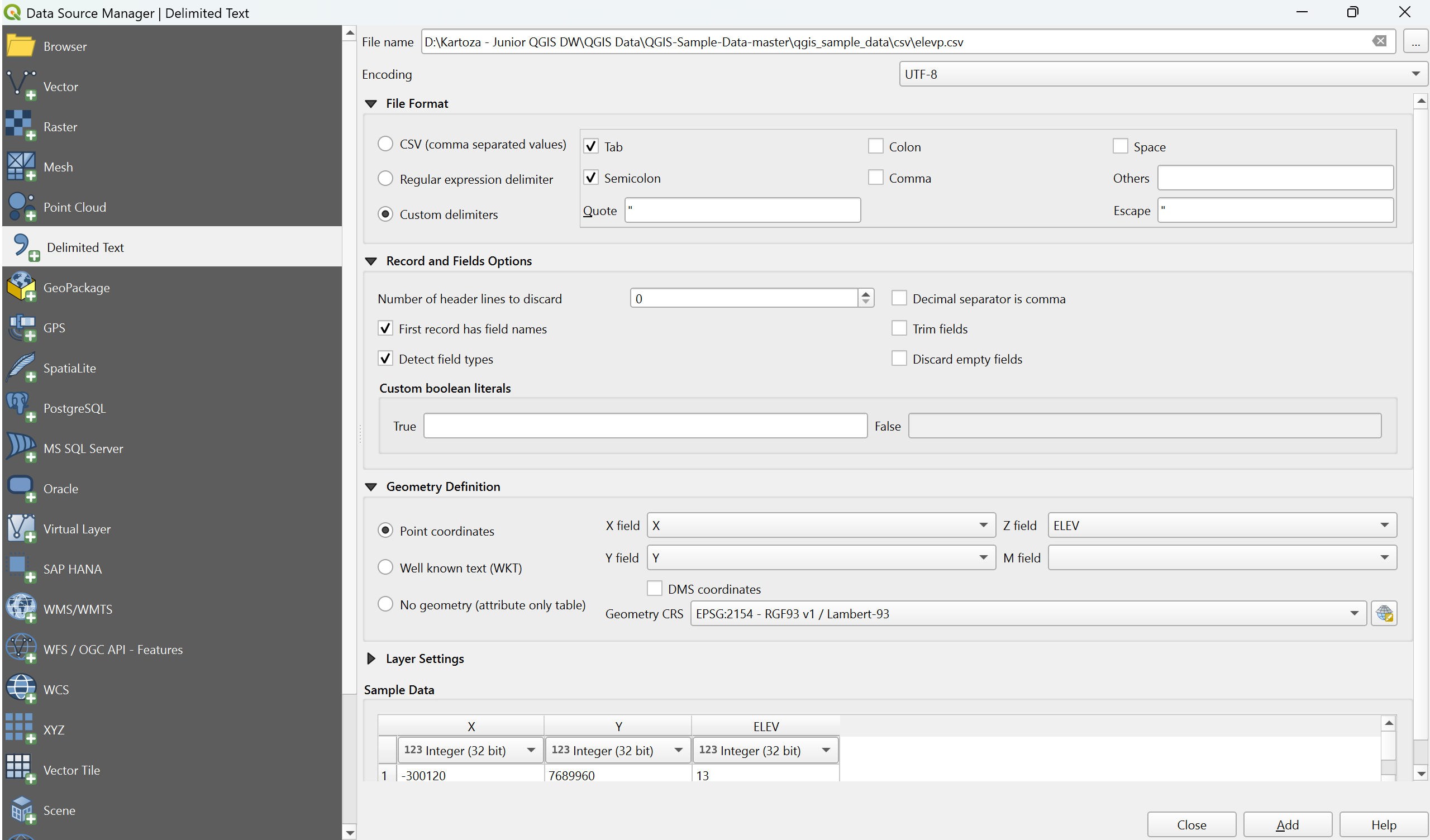Enable the Colon delimiter checkbox
Screen dimensions: 1430x840
[875, 146]
